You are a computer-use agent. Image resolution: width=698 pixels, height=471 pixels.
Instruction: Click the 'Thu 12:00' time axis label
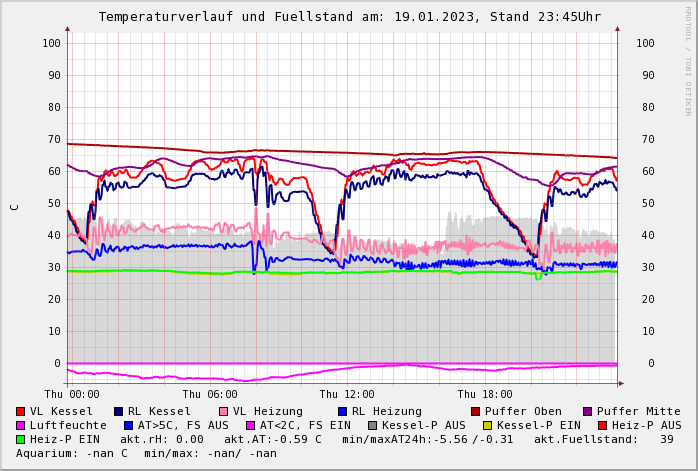click(x=347, y=395)
